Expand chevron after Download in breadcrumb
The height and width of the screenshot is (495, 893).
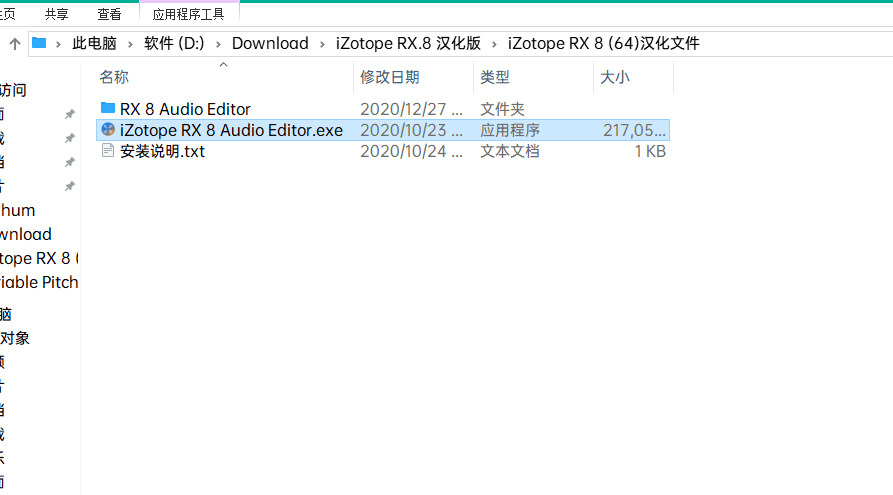click(x=322, y=44)
